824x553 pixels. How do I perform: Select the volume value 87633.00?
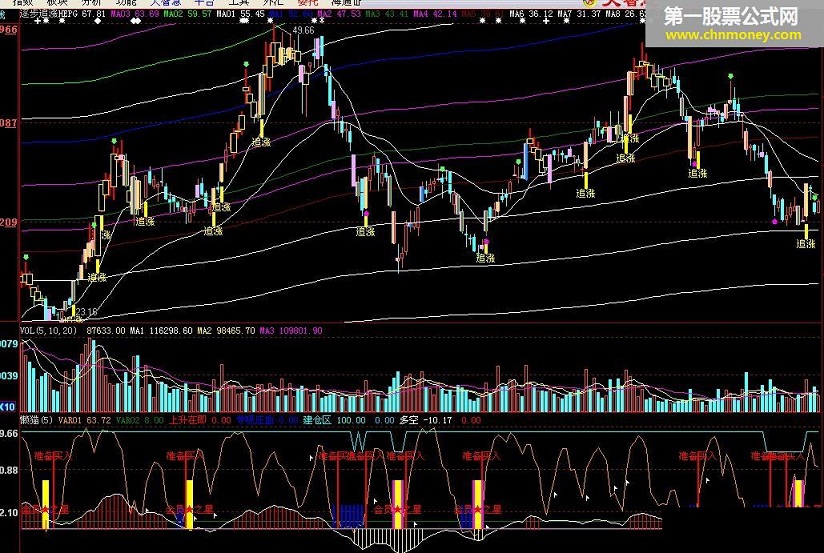click(106, 331)
